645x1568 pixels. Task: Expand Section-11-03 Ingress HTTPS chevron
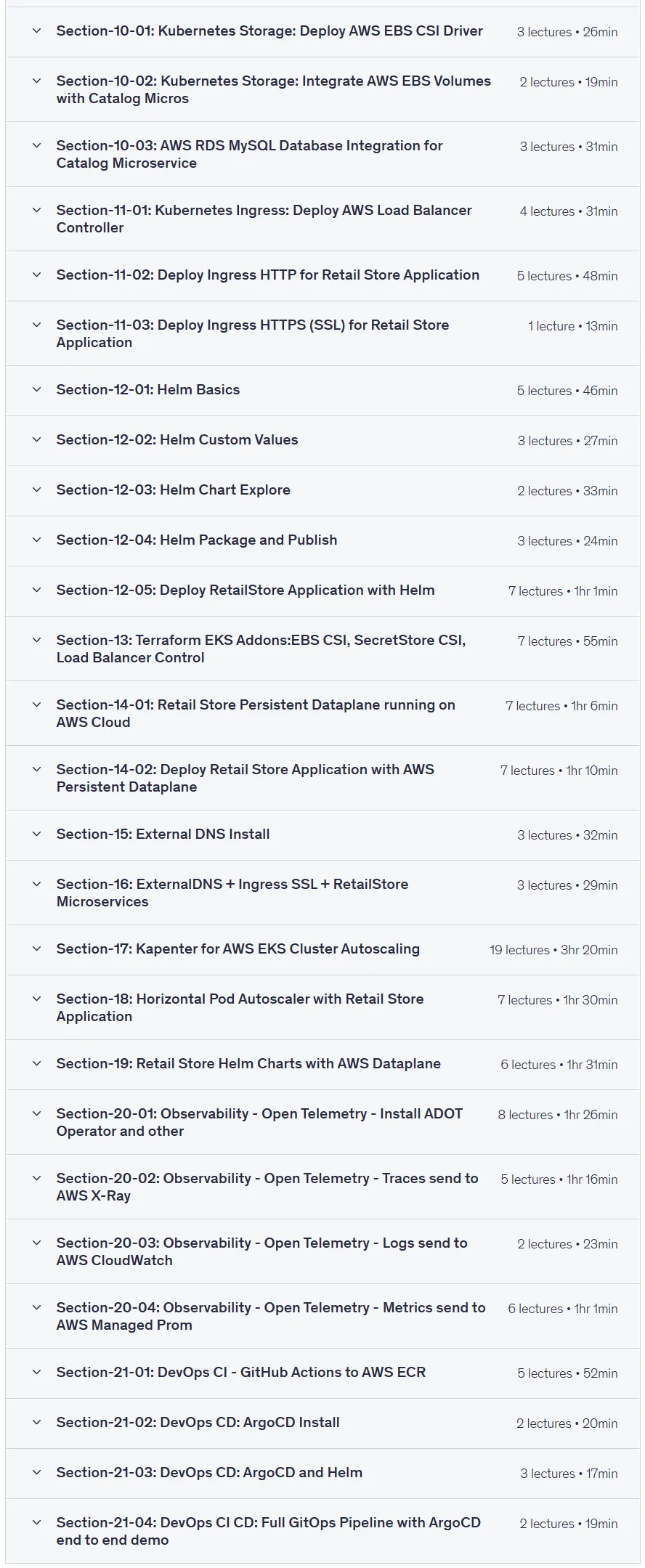(x=36, y=325)
